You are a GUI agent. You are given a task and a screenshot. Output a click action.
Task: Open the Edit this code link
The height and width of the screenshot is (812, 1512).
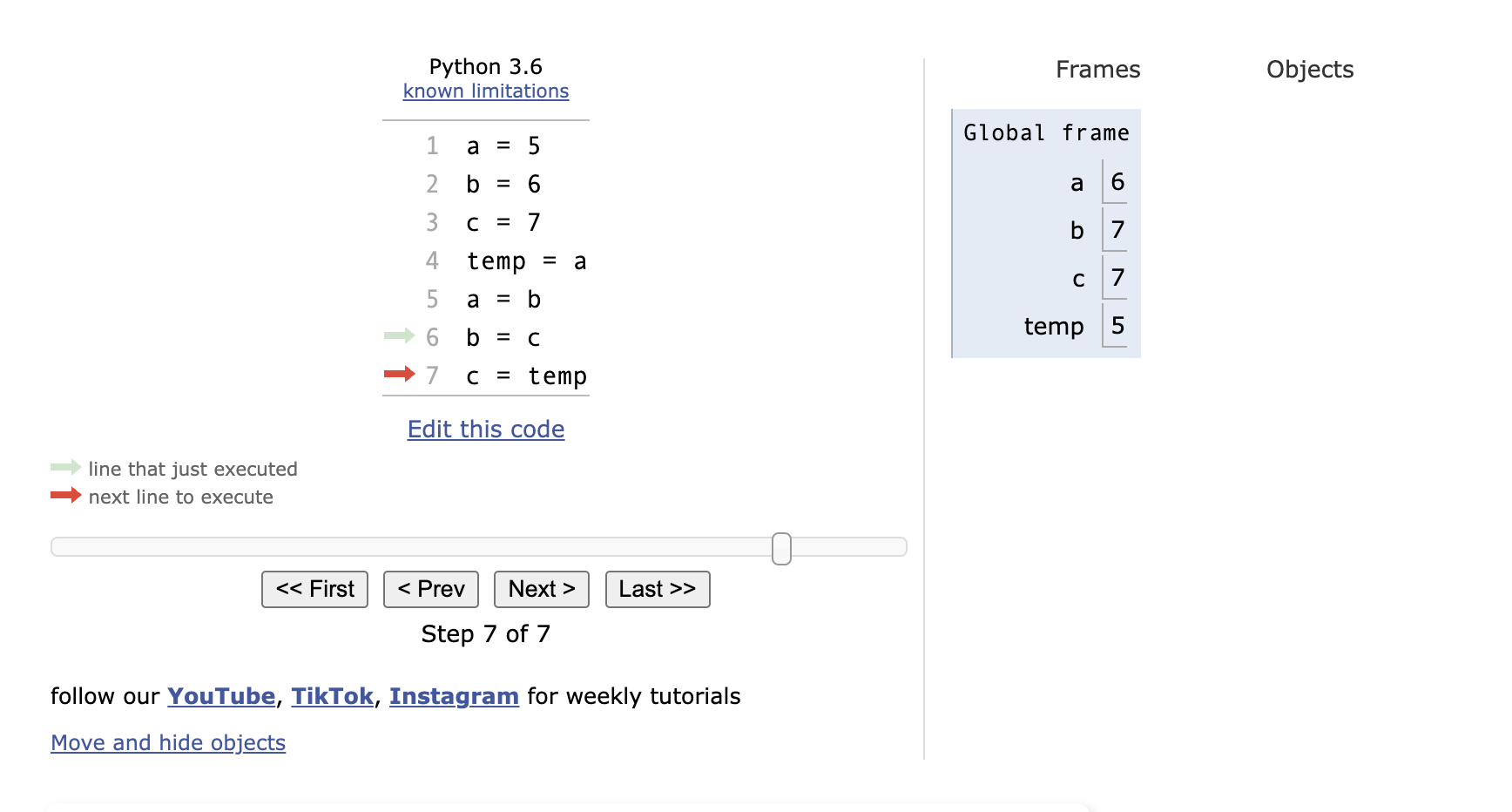[x=485, y=430]
